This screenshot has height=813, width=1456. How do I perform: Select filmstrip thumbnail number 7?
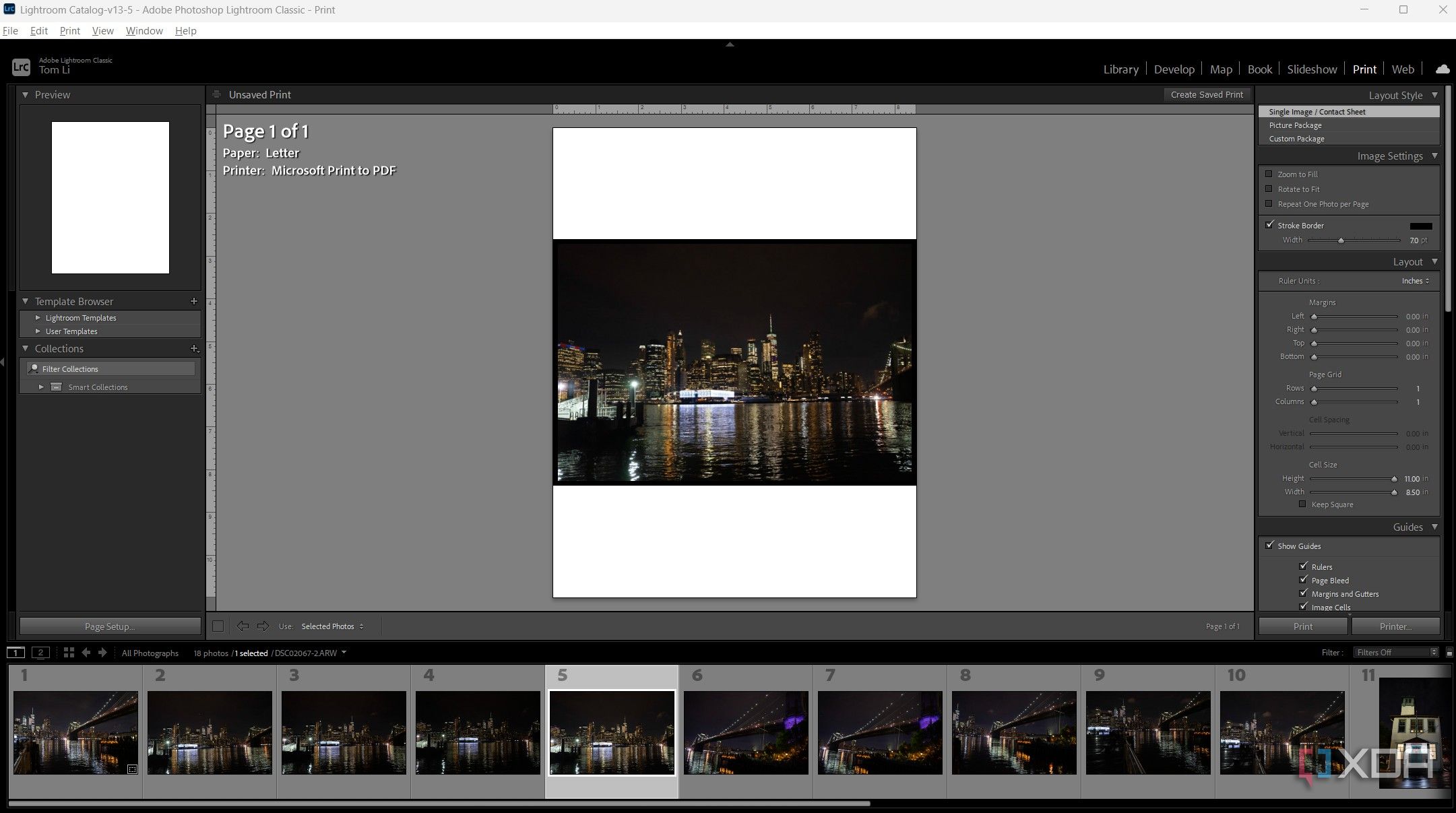coord(879,731)
